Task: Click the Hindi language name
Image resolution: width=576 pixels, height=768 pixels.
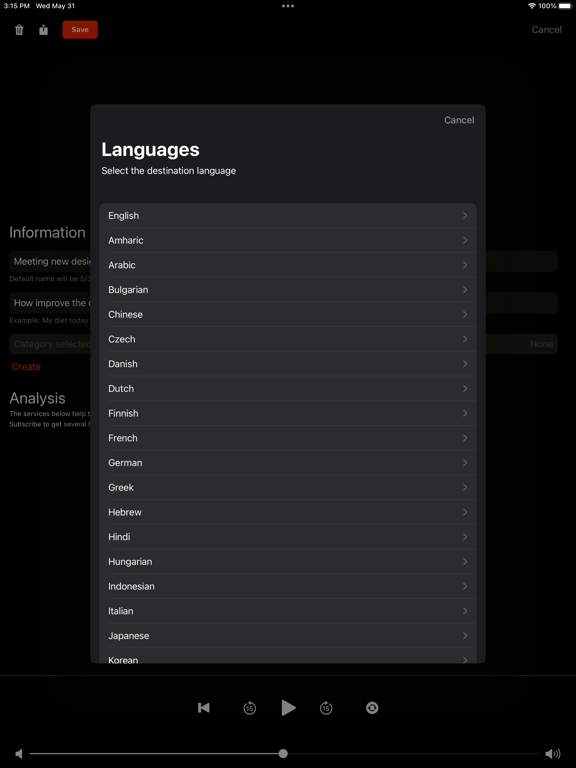Action: [119, 537]
